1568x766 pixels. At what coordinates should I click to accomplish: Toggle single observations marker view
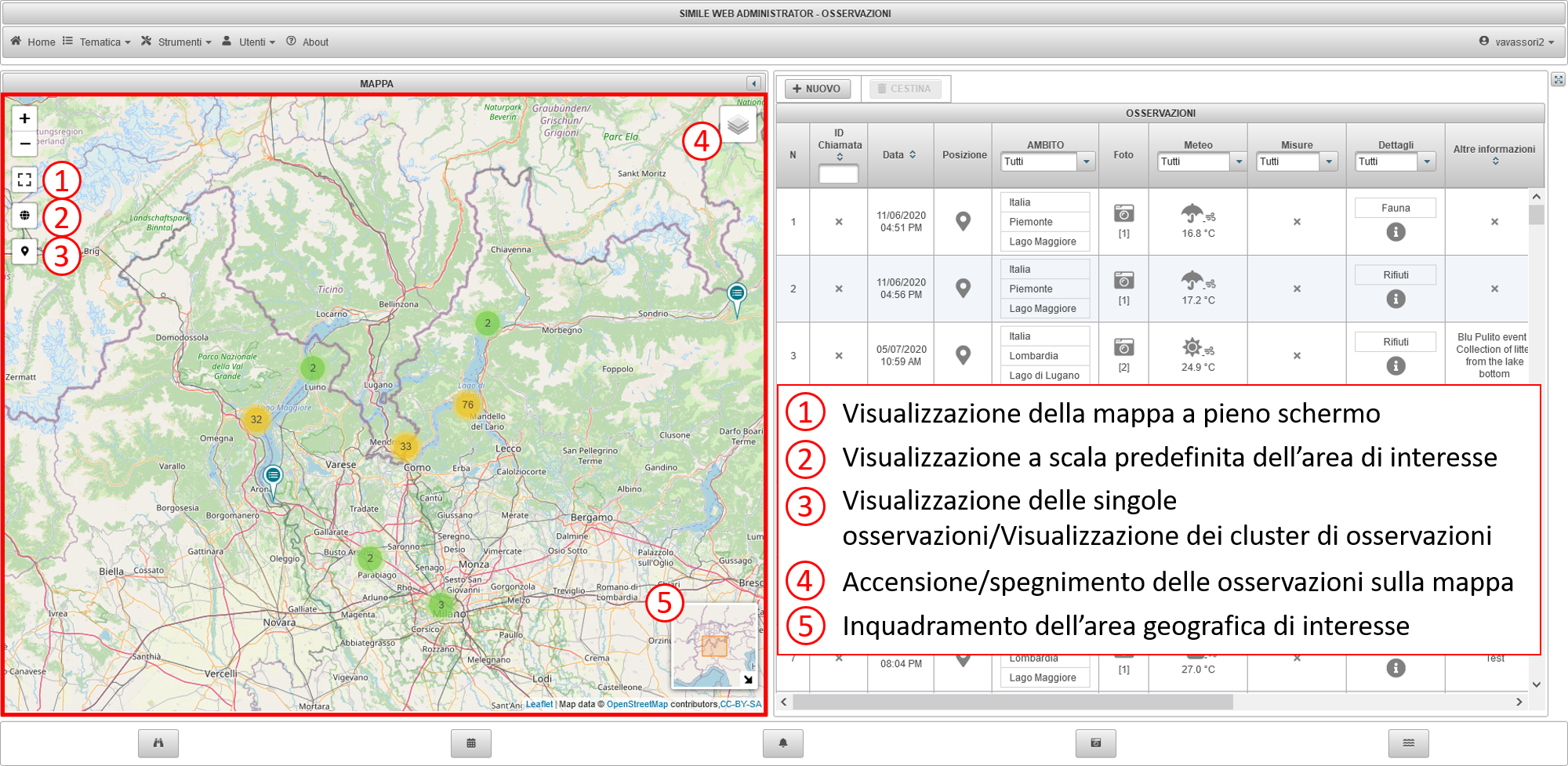(x=24, y=251)
